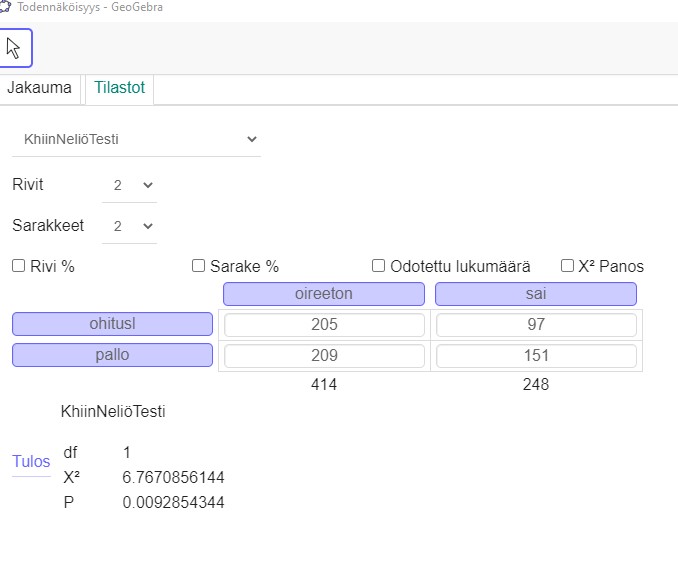Click the cell containing 97

[x=536, y=325]
